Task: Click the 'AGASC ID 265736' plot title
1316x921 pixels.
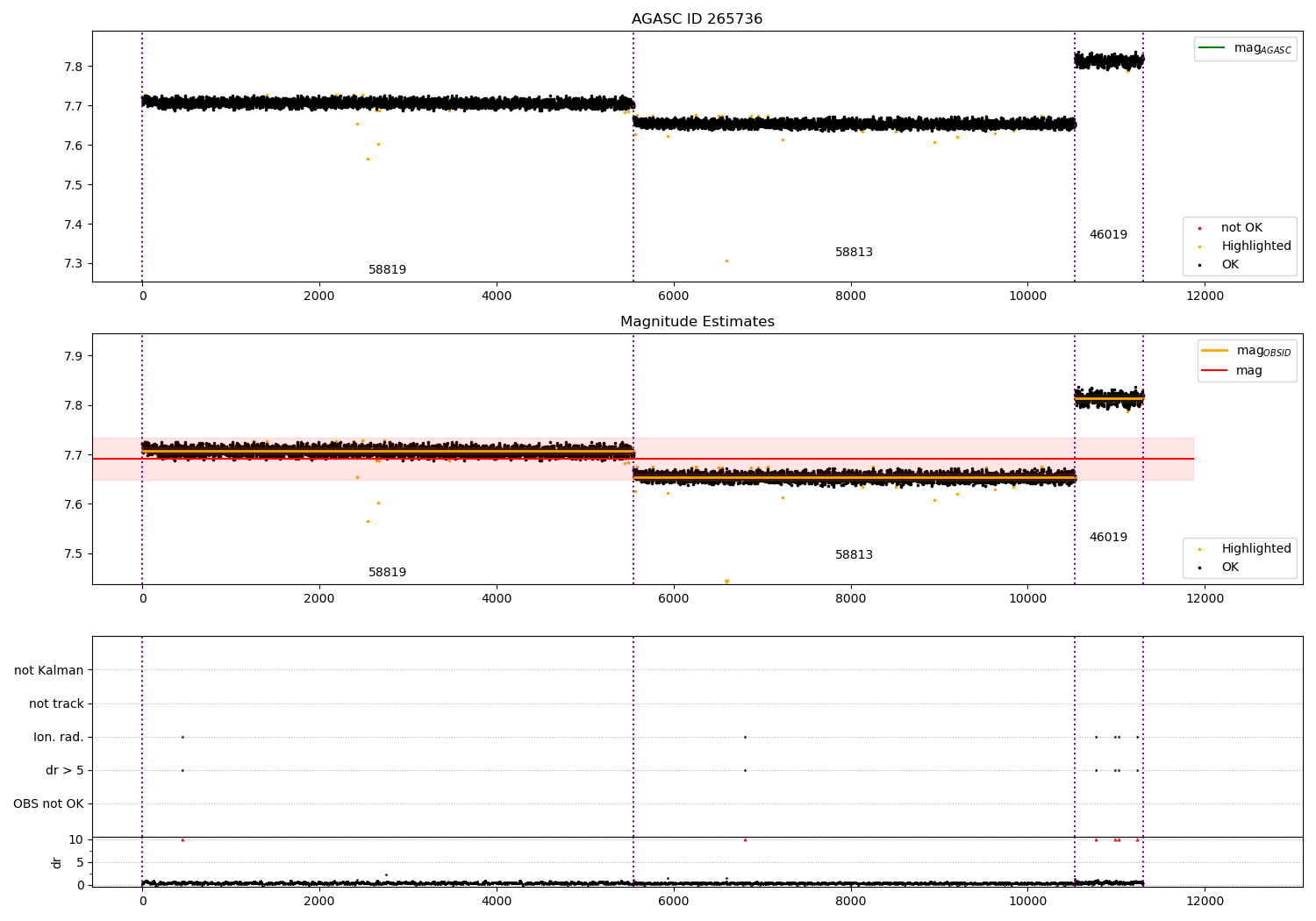Action: point(697,19)
